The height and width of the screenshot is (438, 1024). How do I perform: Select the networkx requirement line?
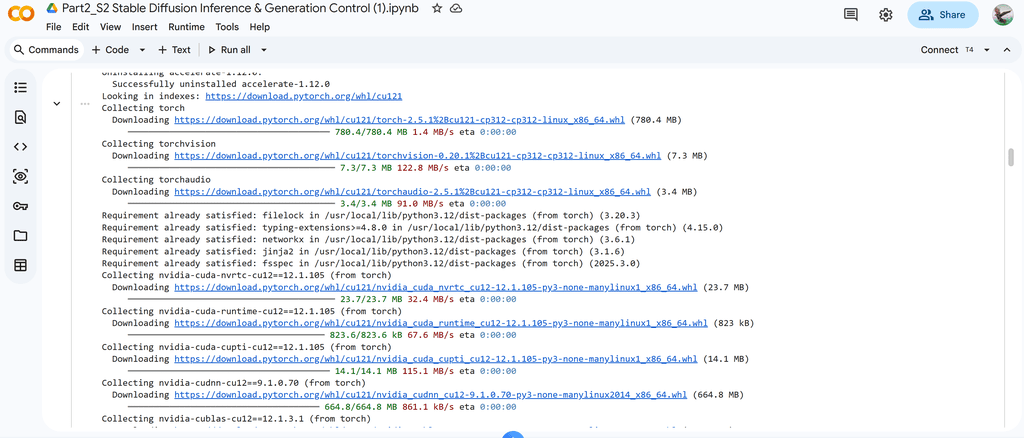[x=368, y=240]
